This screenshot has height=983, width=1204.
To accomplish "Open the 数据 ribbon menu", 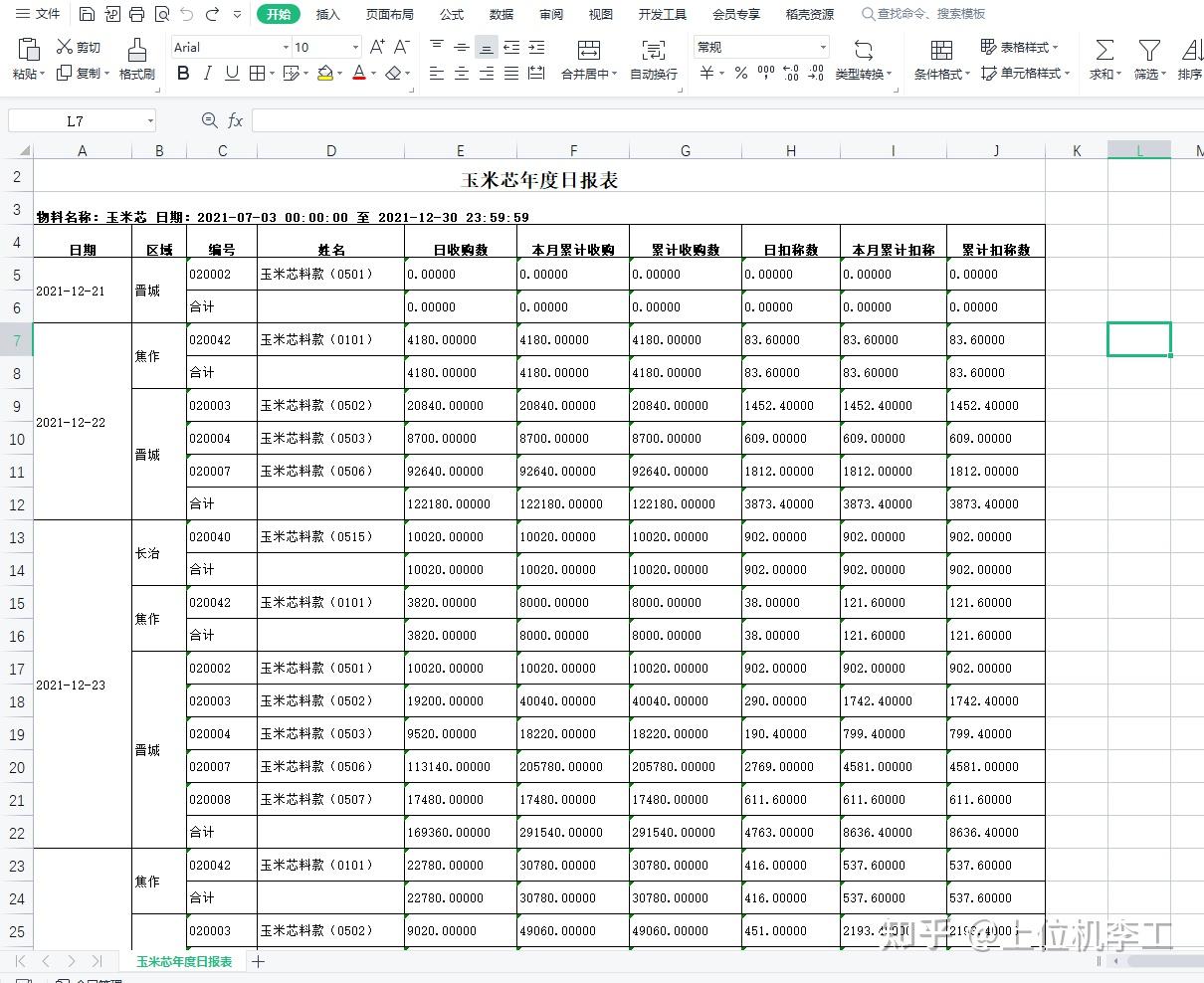I will pyautogui.click(x=502, y=14).
